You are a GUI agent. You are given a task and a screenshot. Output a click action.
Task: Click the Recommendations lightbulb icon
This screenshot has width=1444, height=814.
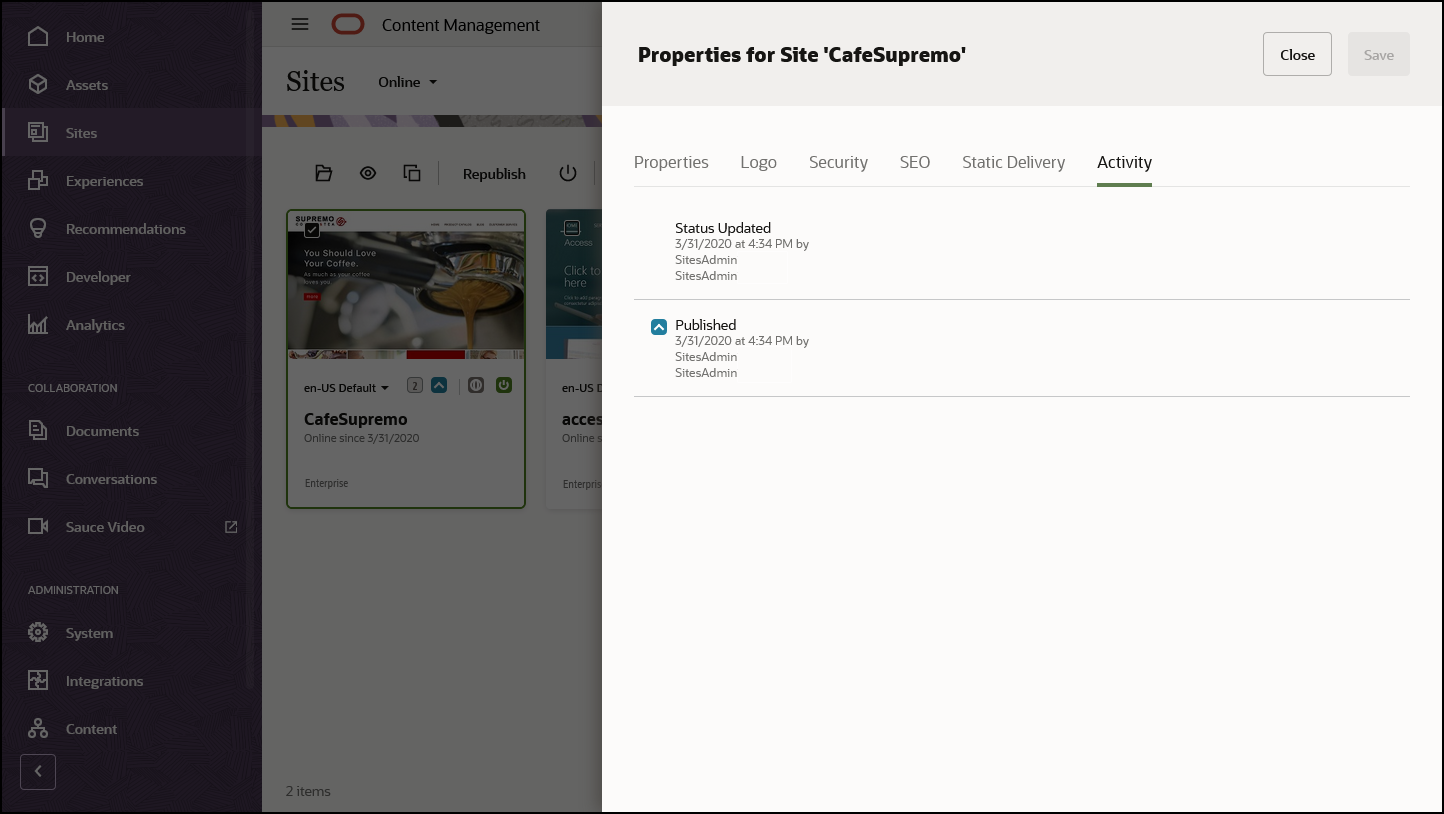point(38,229)
